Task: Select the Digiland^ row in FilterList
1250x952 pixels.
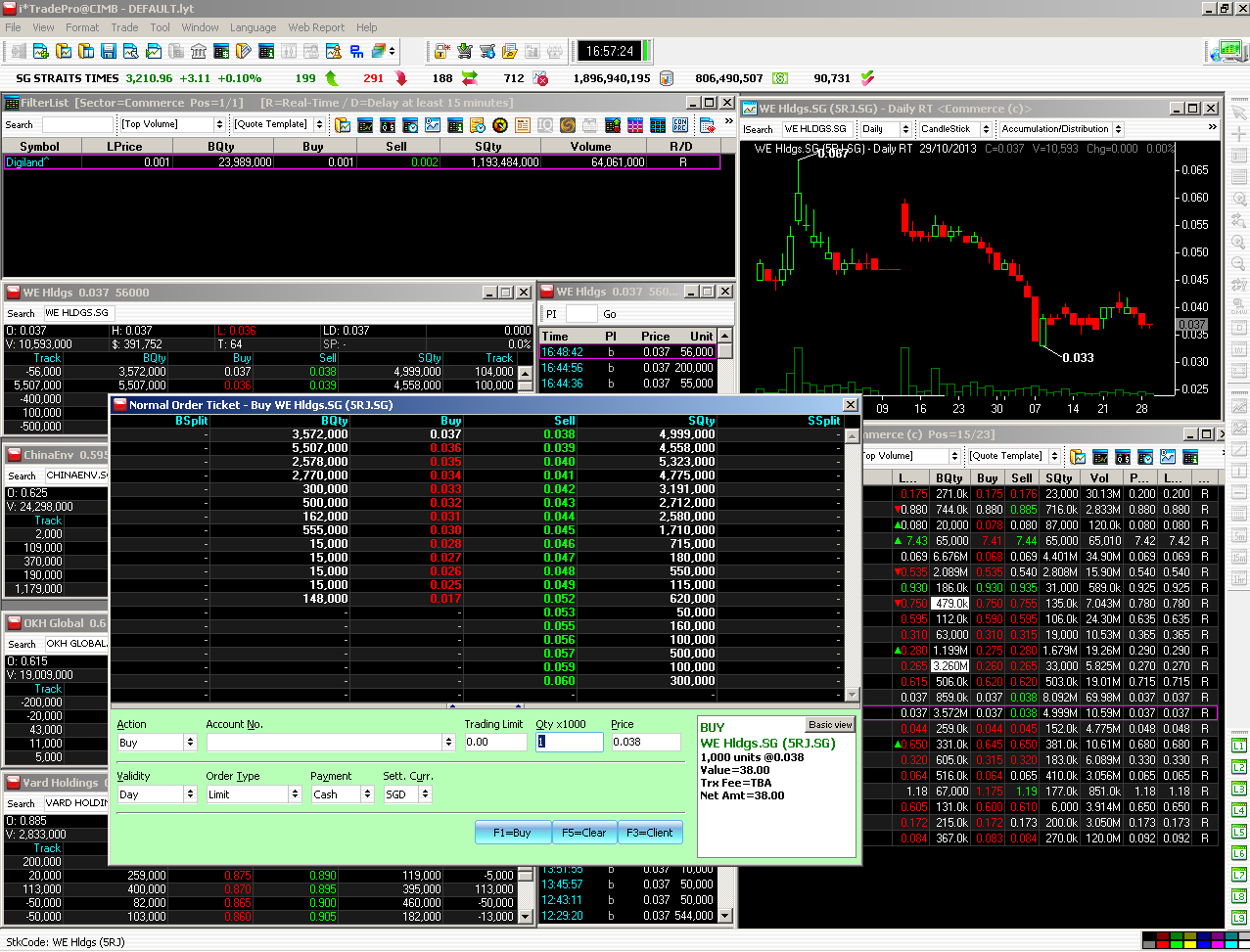Action: (362, 162)
